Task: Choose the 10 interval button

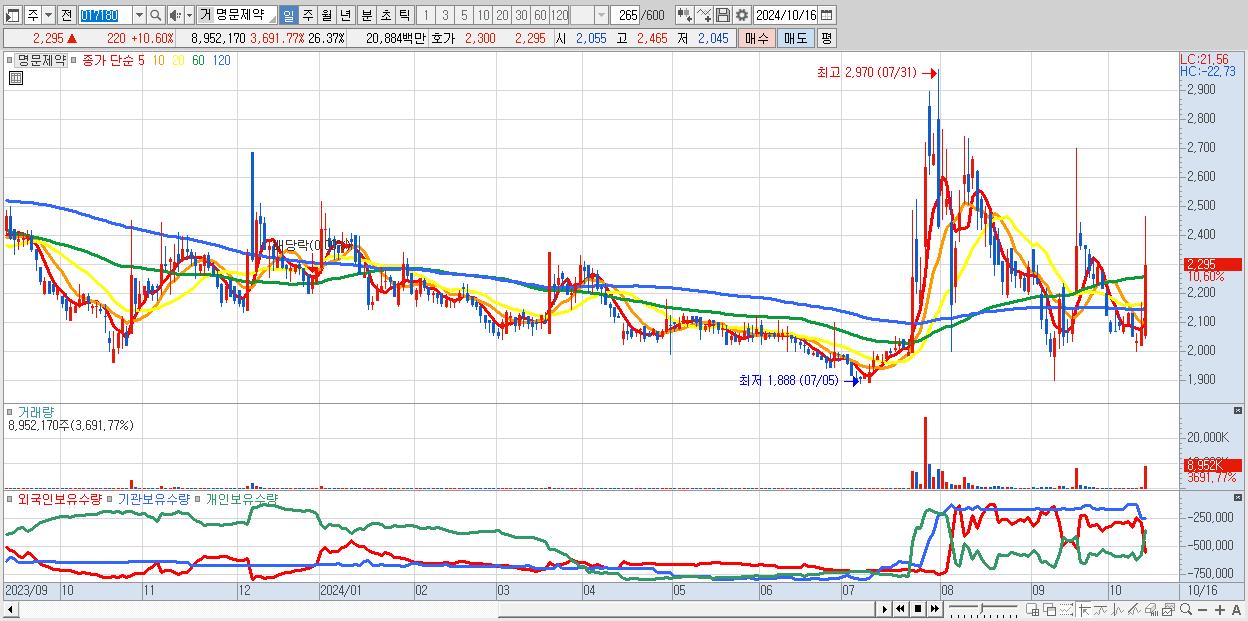Action: point(483,15)
